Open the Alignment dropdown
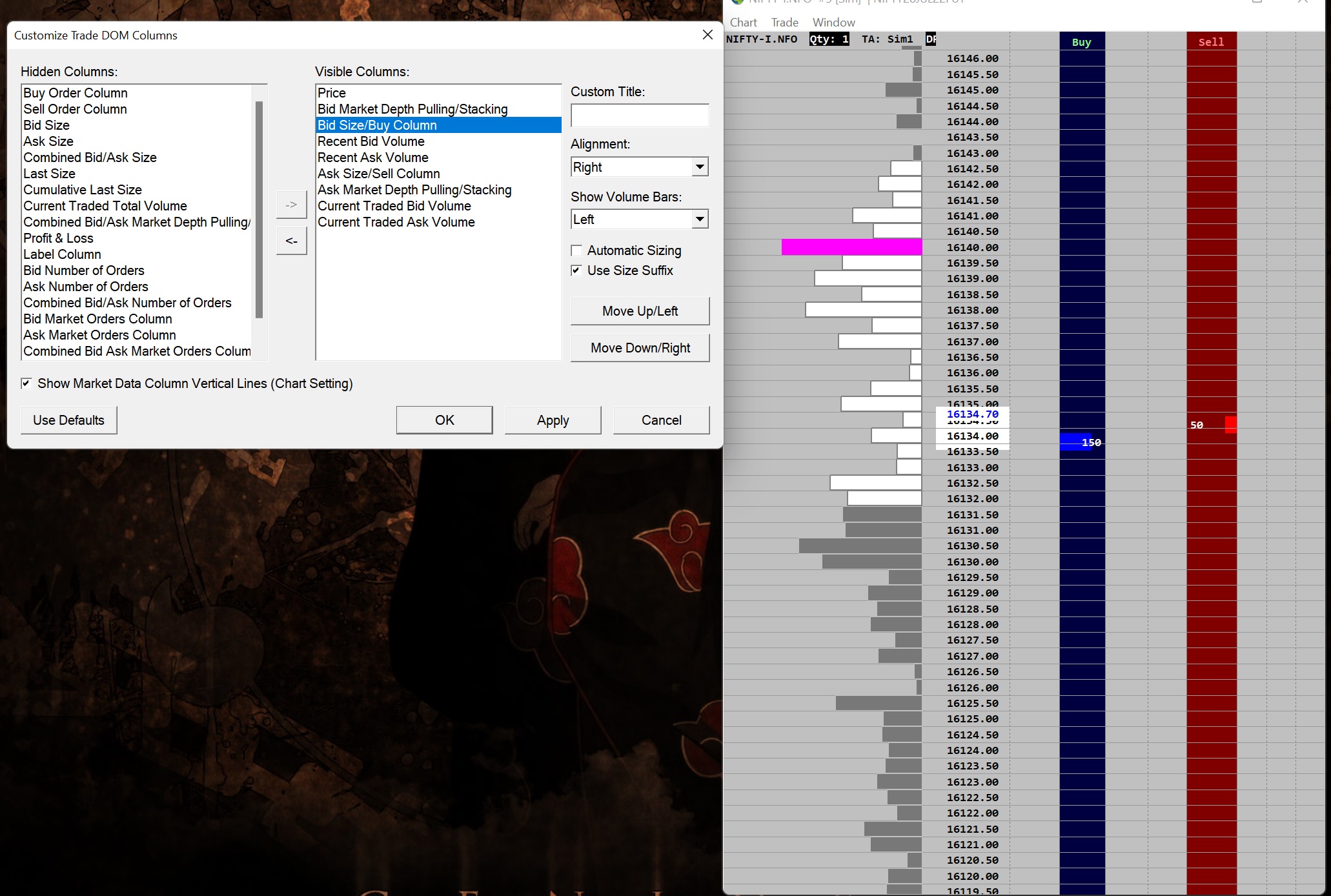1331x896 pixels. [700, 167]
